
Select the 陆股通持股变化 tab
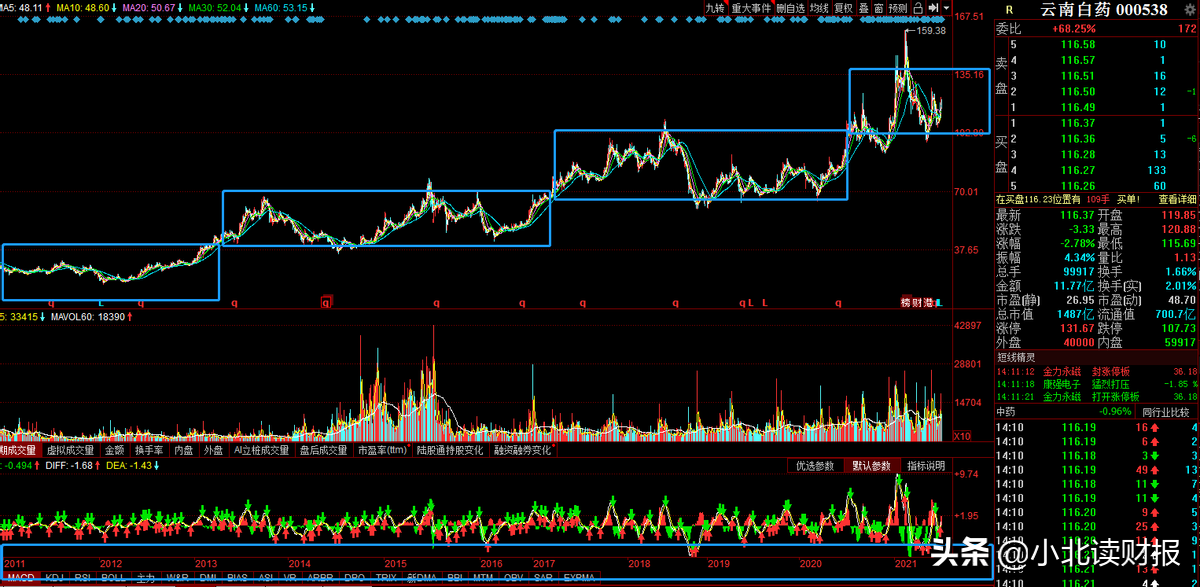point(451,451)
